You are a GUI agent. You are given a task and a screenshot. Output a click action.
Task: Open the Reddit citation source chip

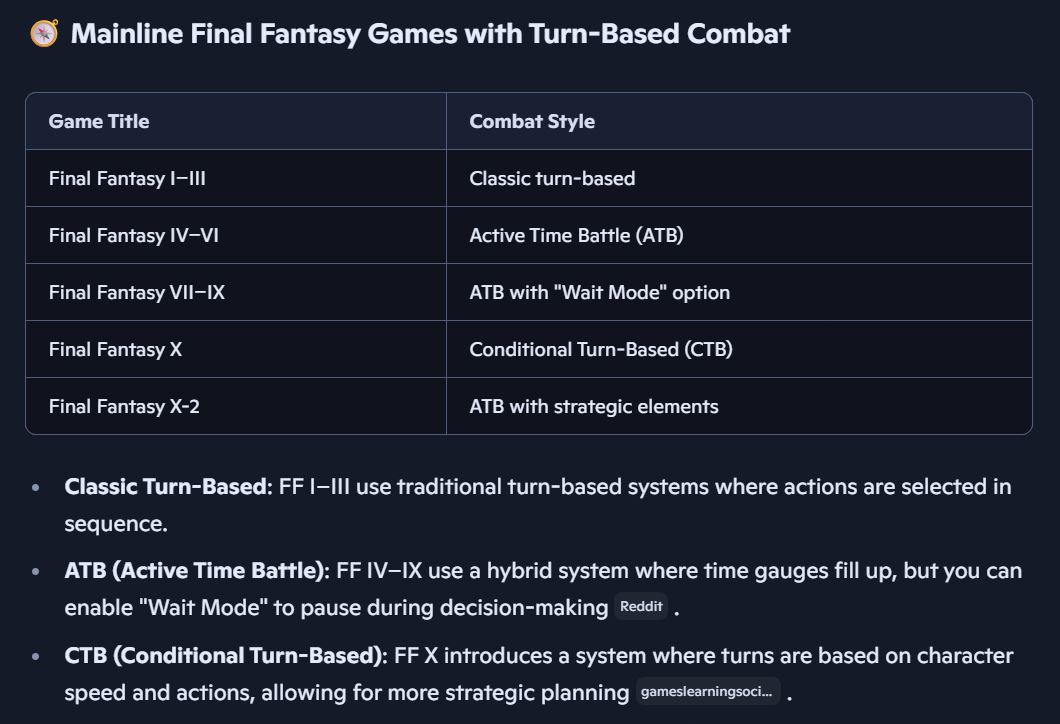click(640, 607)
